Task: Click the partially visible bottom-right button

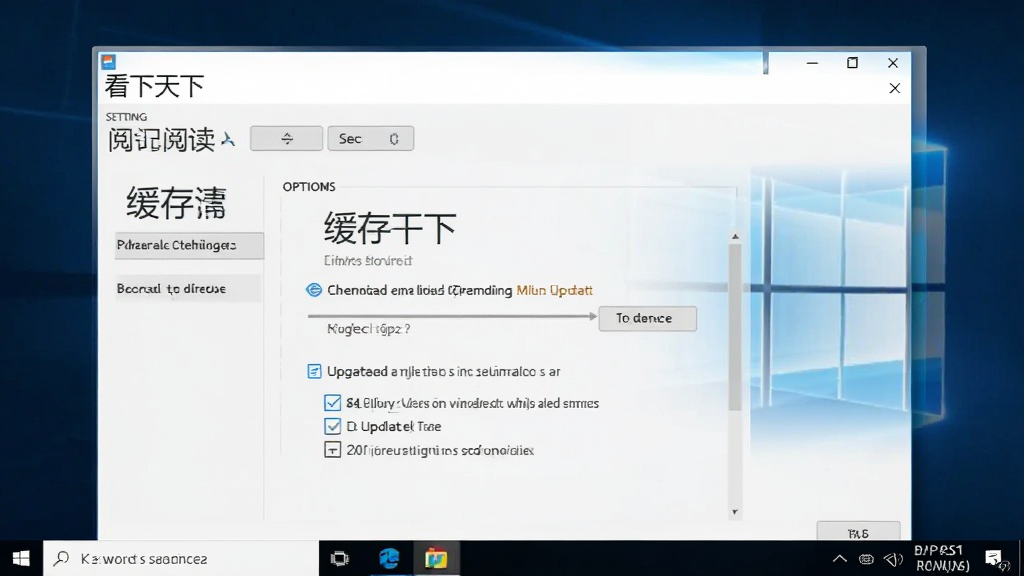Action: tap(858, 532)
